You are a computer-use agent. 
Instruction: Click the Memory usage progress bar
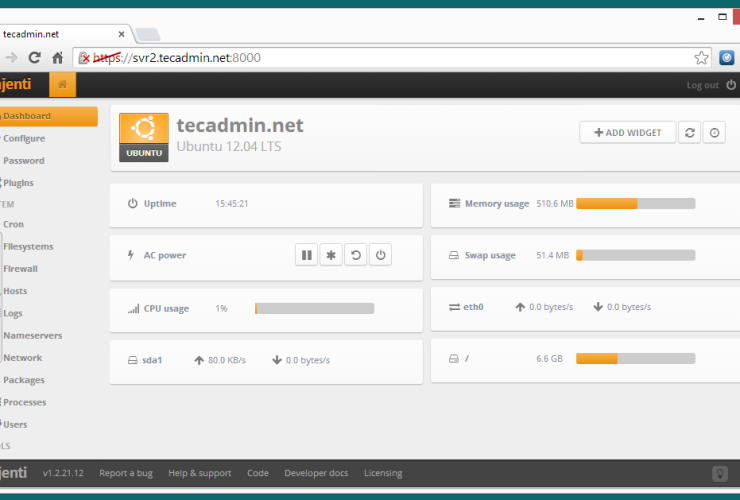click(635, 204)
